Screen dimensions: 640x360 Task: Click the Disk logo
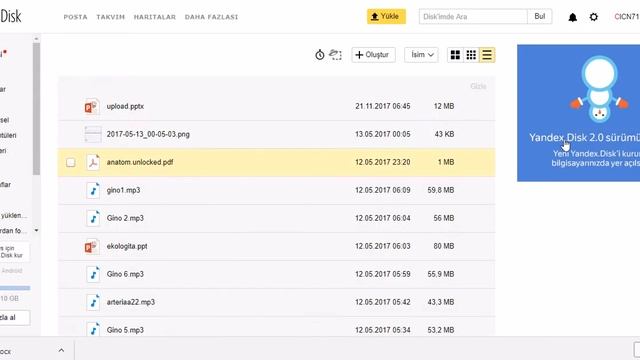pyautogui.click(x=11, y=16)
